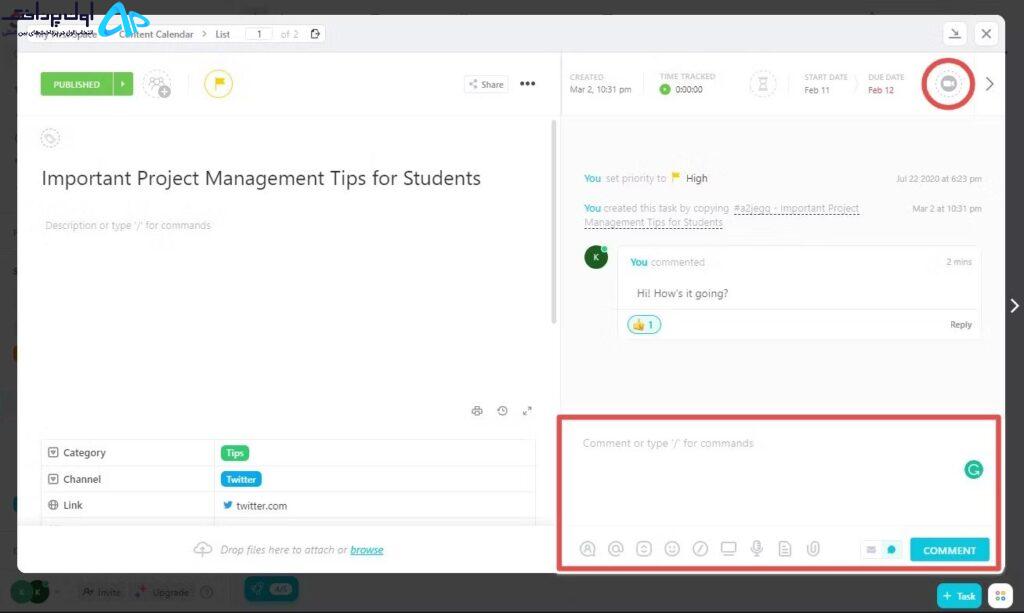Click the paperclip attachment icon

pyautogui.click(x=813, y=549)
